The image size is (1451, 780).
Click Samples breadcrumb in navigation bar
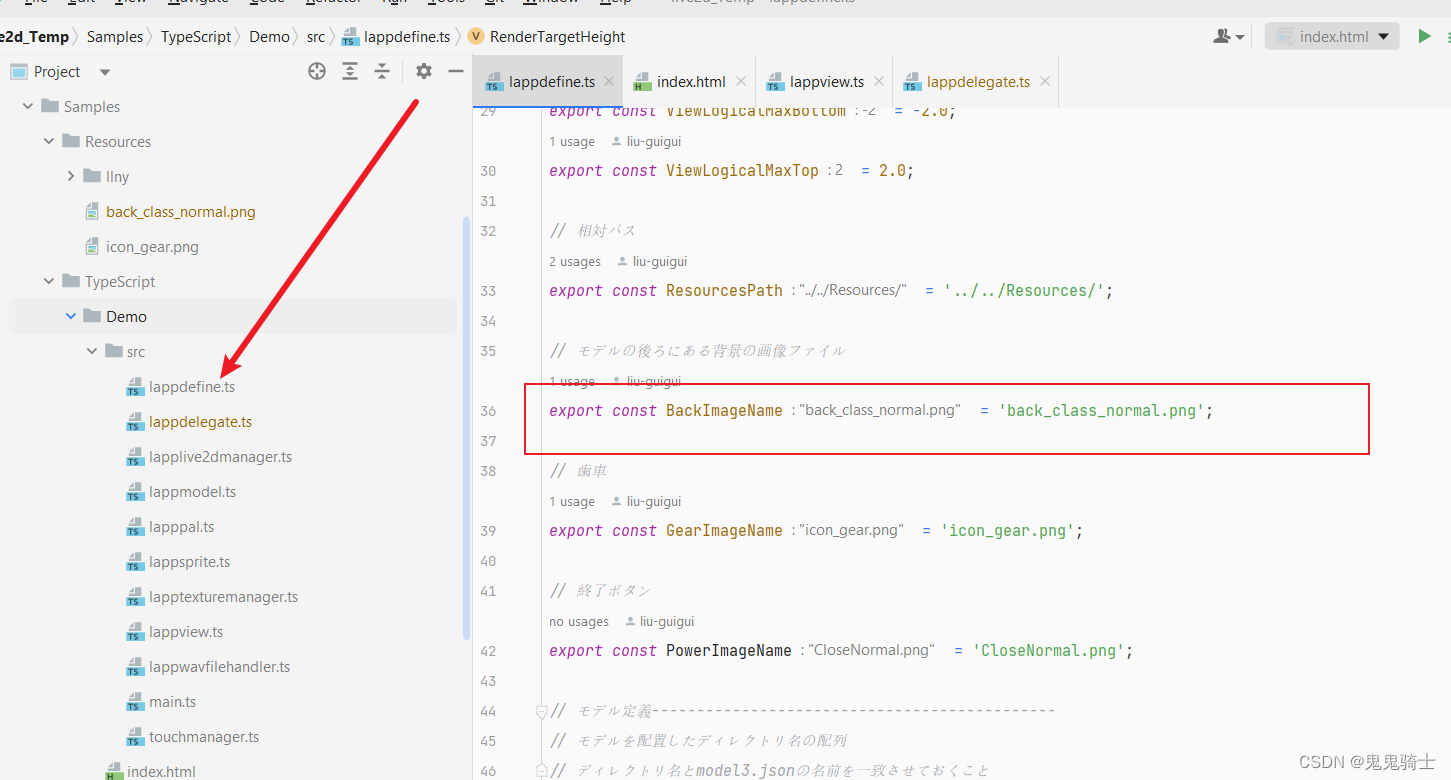[115, 37]
